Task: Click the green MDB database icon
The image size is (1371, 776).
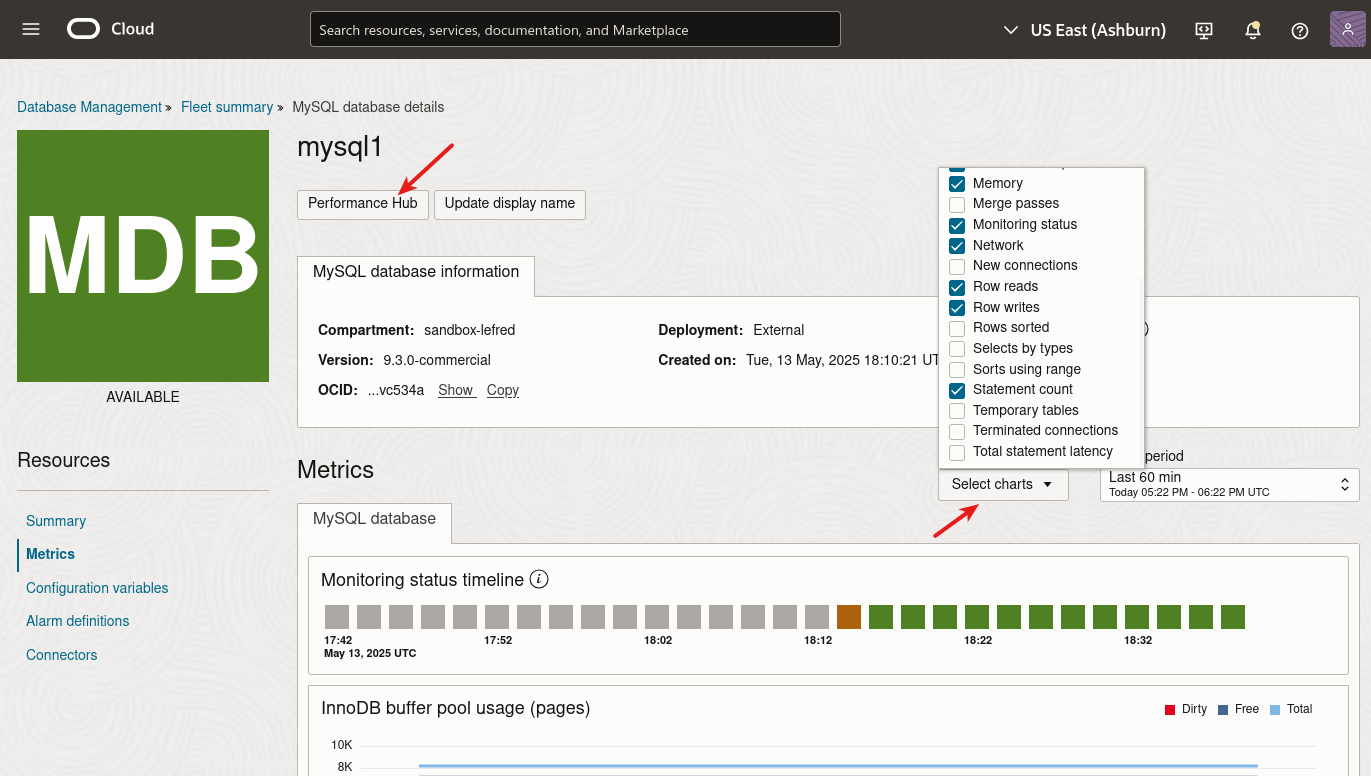Action: (143, 256)
